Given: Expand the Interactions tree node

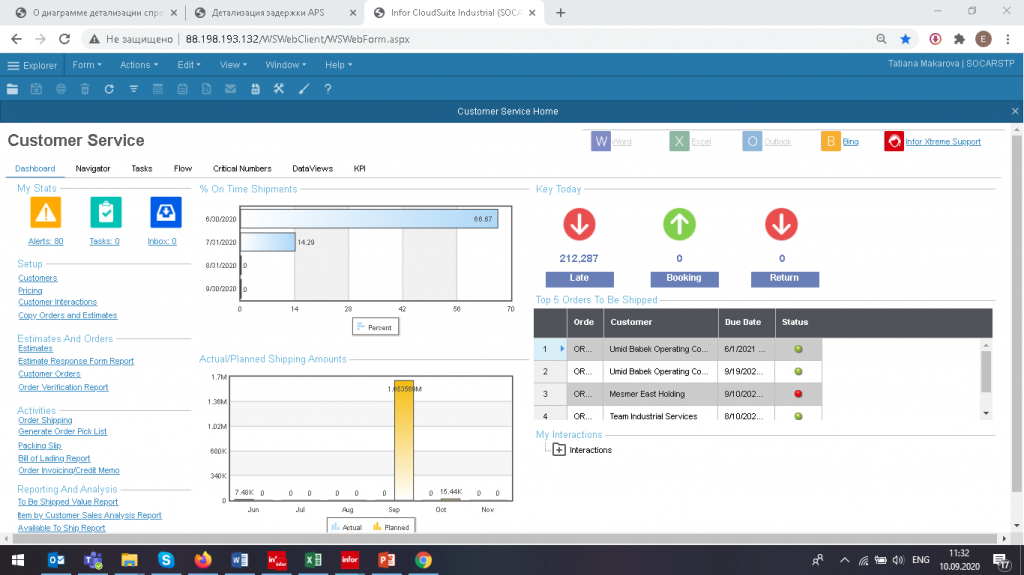Looking at the screenshot, I should pyautogui.click(x=559, y=450).
